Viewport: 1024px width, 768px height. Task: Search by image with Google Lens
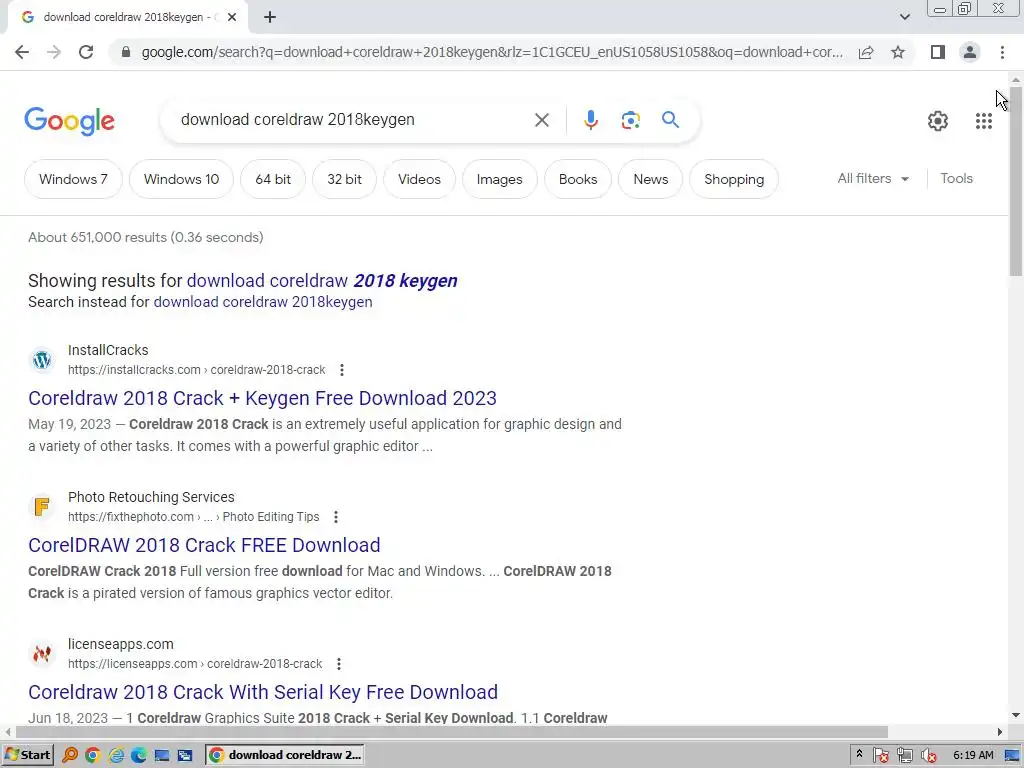click(x=630, y=120)
